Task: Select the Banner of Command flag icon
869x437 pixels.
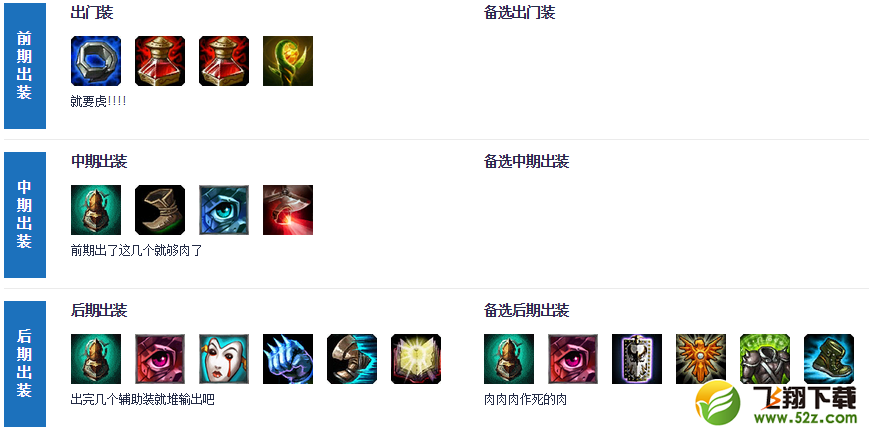Action: 637,359
